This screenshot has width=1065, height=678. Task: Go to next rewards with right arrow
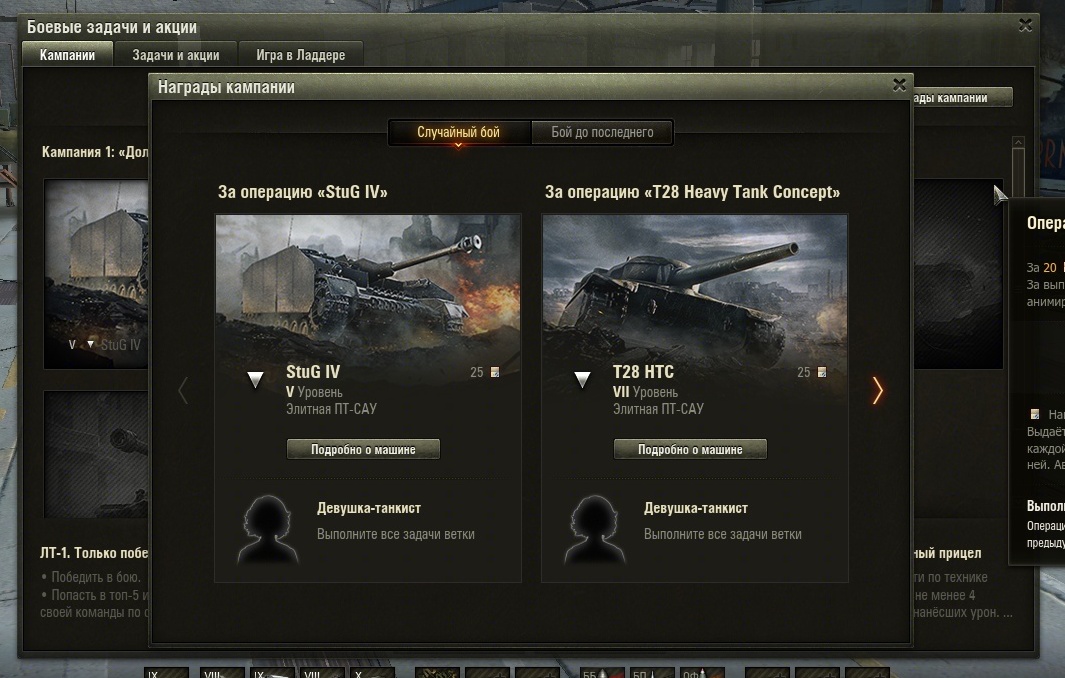pyautogui.click(x=878, y=390)
